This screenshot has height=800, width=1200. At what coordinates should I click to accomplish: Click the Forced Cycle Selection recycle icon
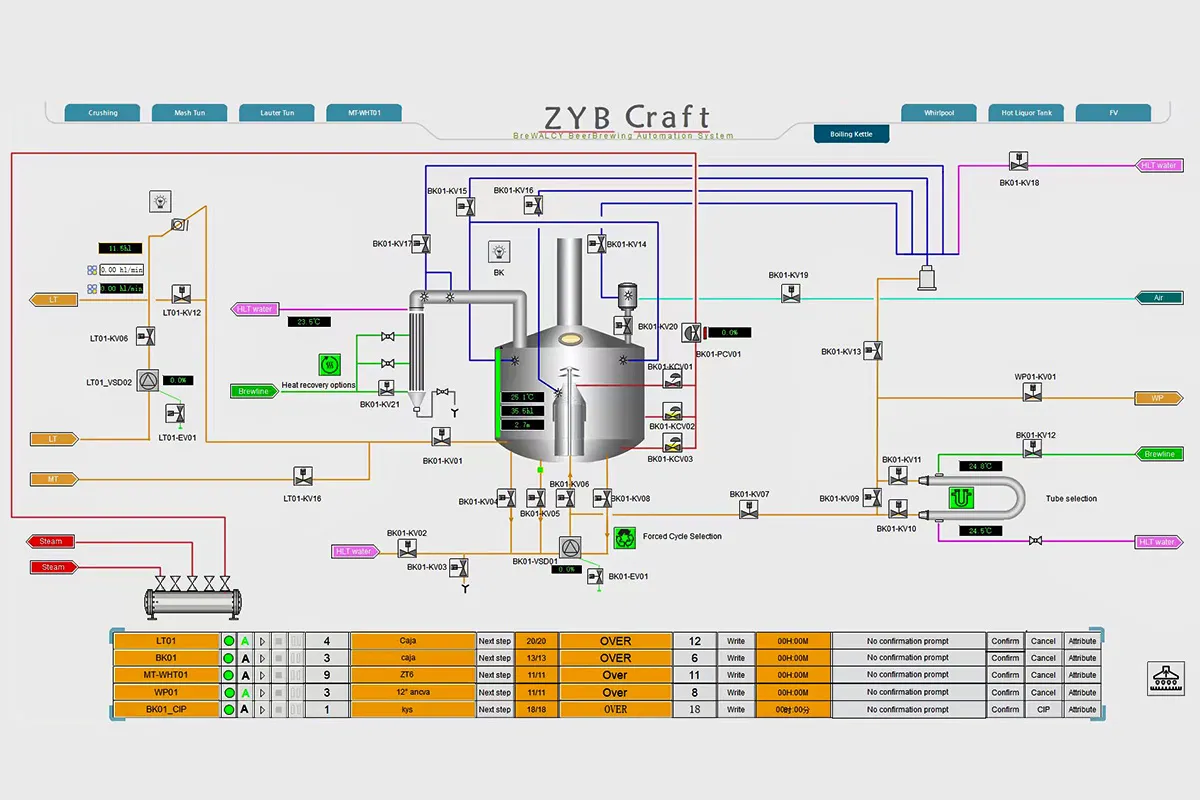click(x=626, y=536)
